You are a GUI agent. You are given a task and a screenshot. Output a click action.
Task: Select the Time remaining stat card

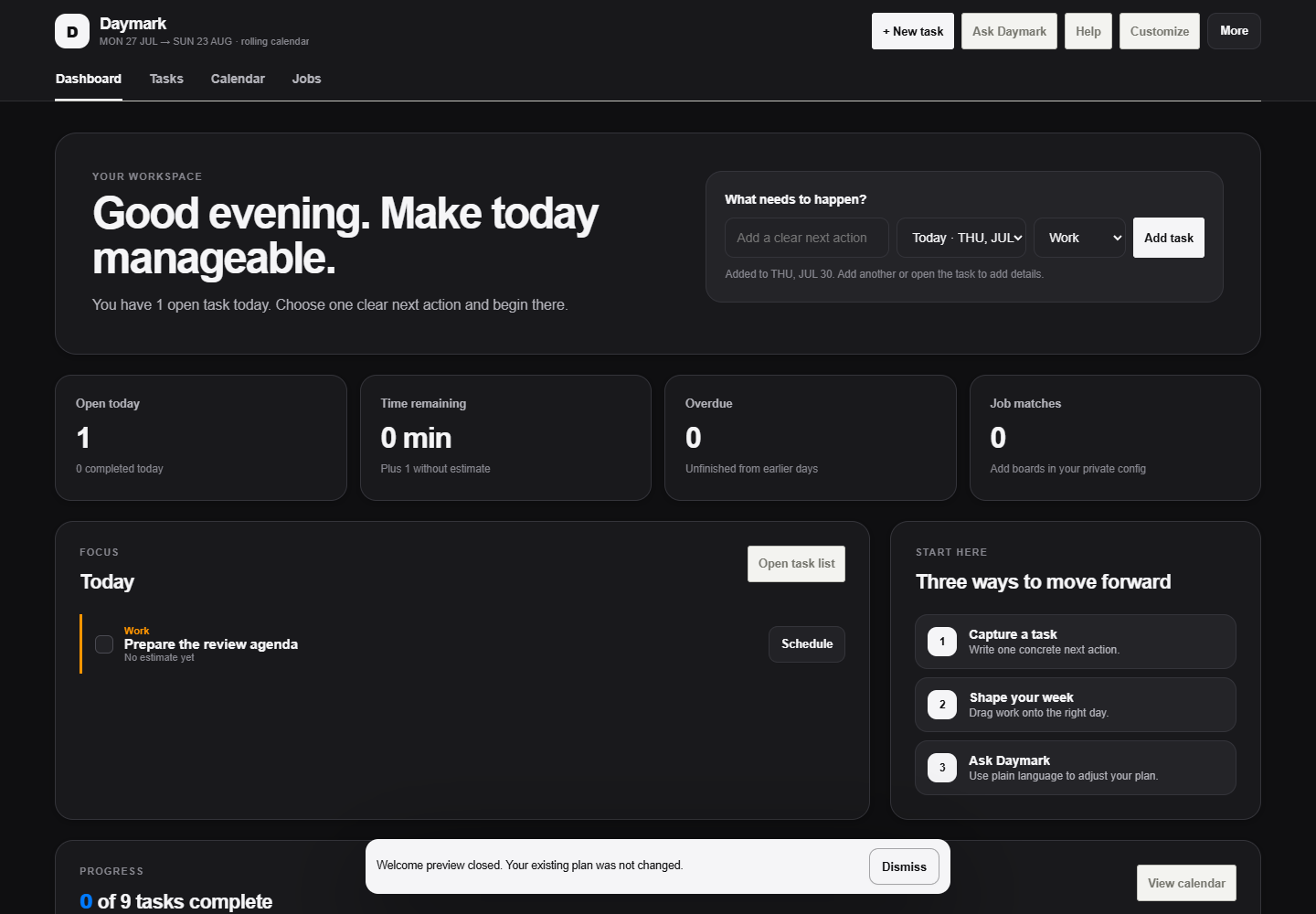pos(505,438)
